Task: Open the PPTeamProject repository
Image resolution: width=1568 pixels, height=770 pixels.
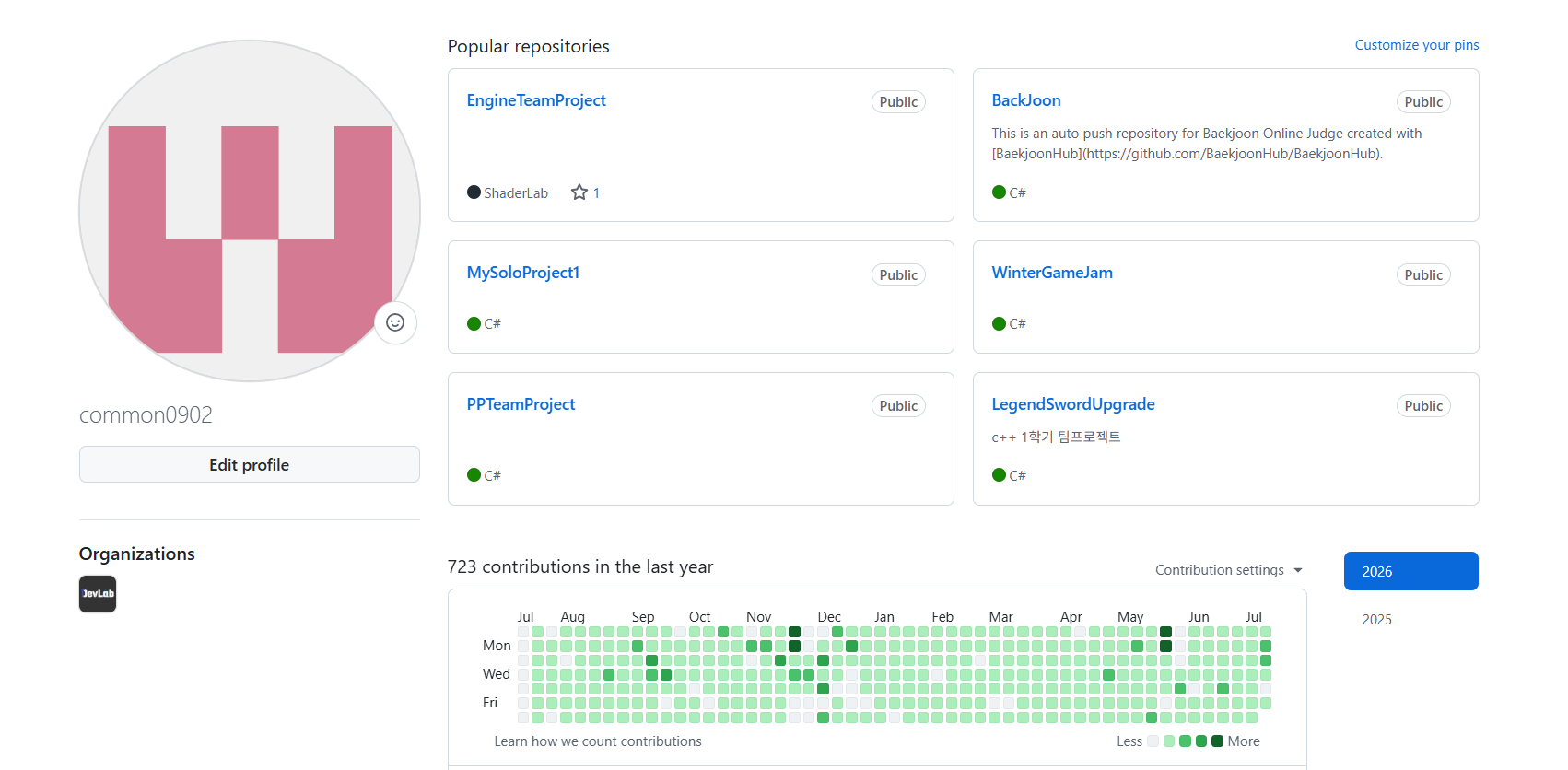Action: [x=521, y=404]
